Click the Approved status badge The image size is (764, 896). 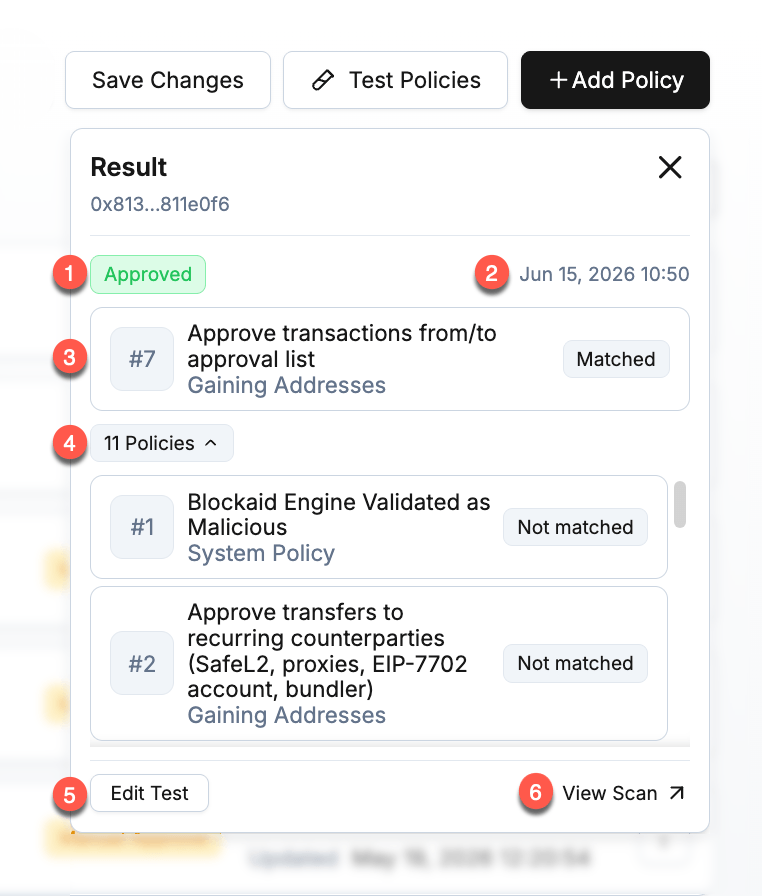148,274
